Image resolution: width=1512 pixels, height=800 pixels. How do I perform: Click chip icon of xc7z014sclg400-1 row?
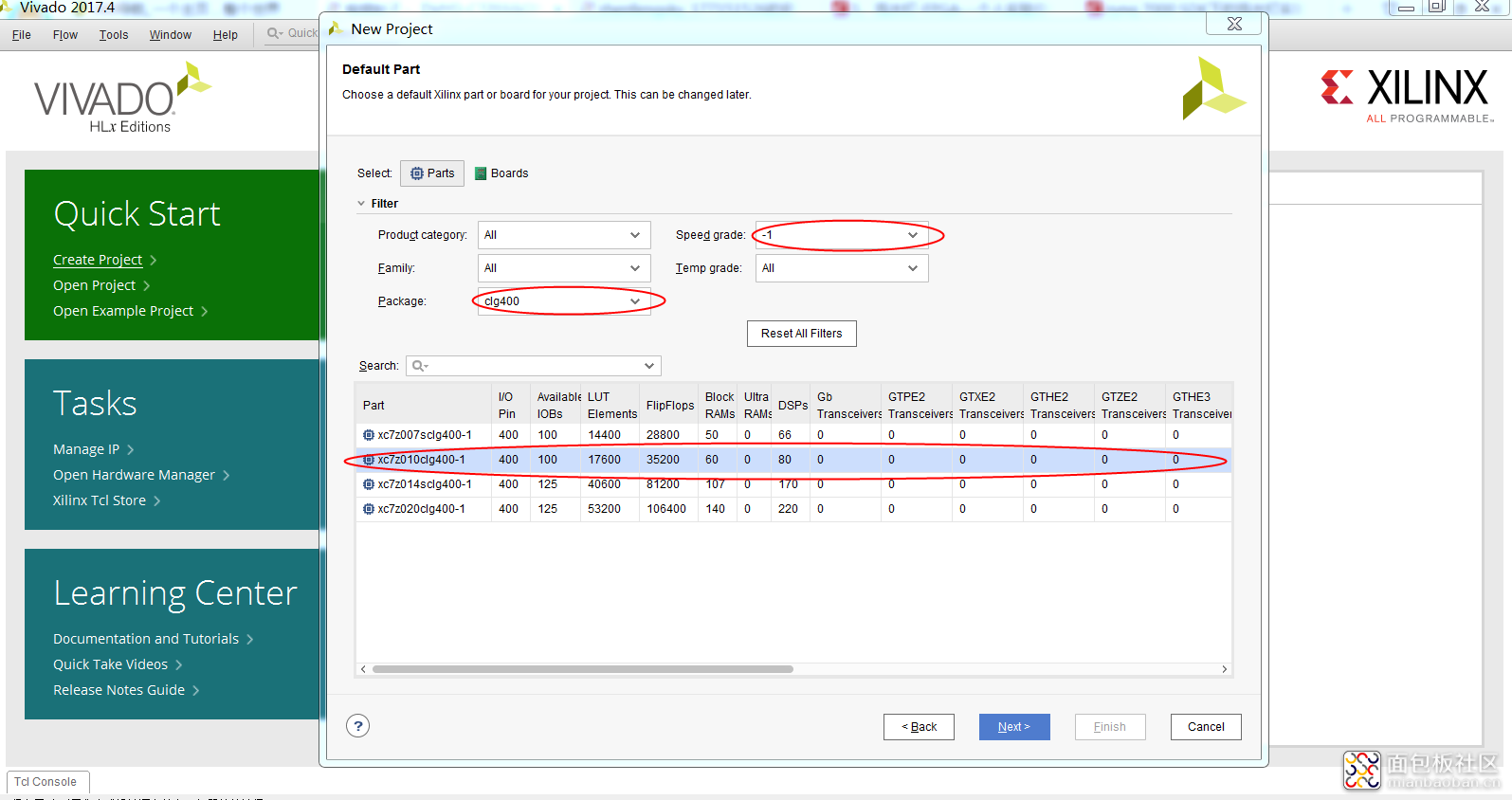369,484
